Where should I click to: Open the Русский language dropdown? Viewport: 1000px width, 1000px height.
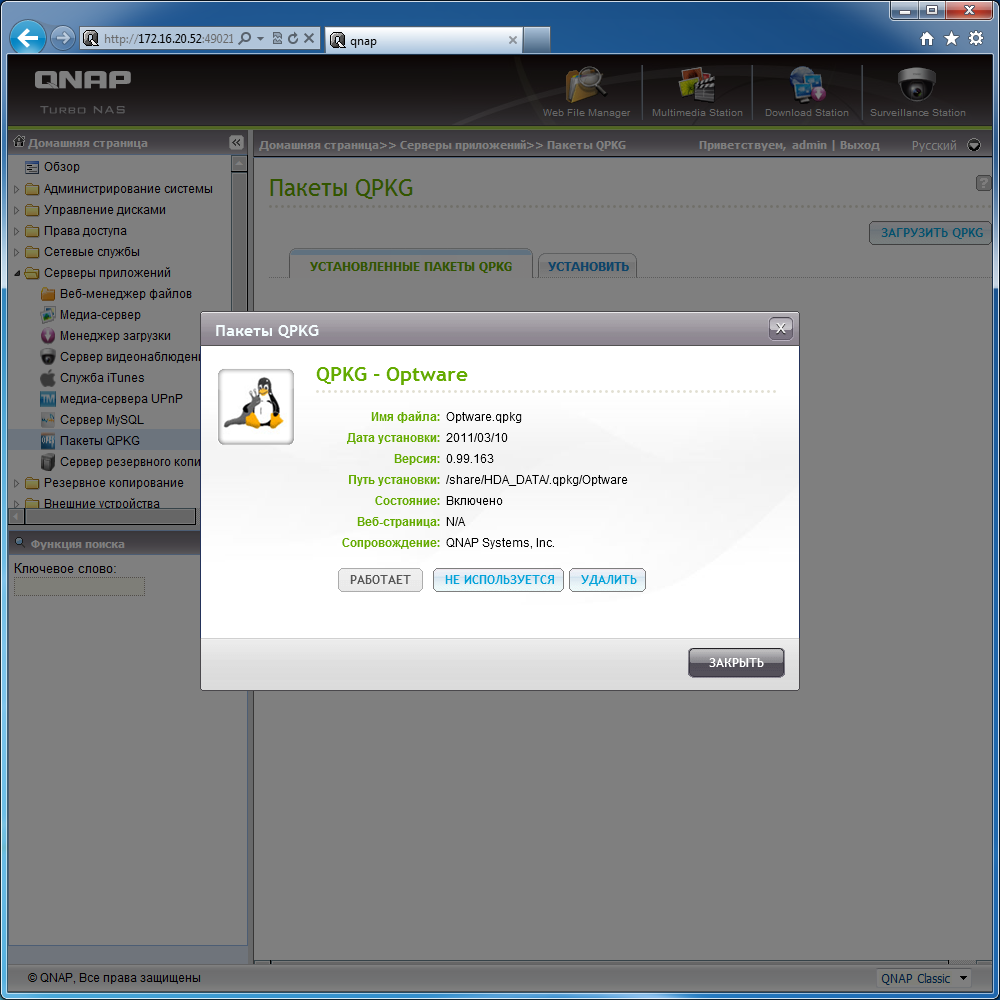pyautogui.click(x=973, y=145)
